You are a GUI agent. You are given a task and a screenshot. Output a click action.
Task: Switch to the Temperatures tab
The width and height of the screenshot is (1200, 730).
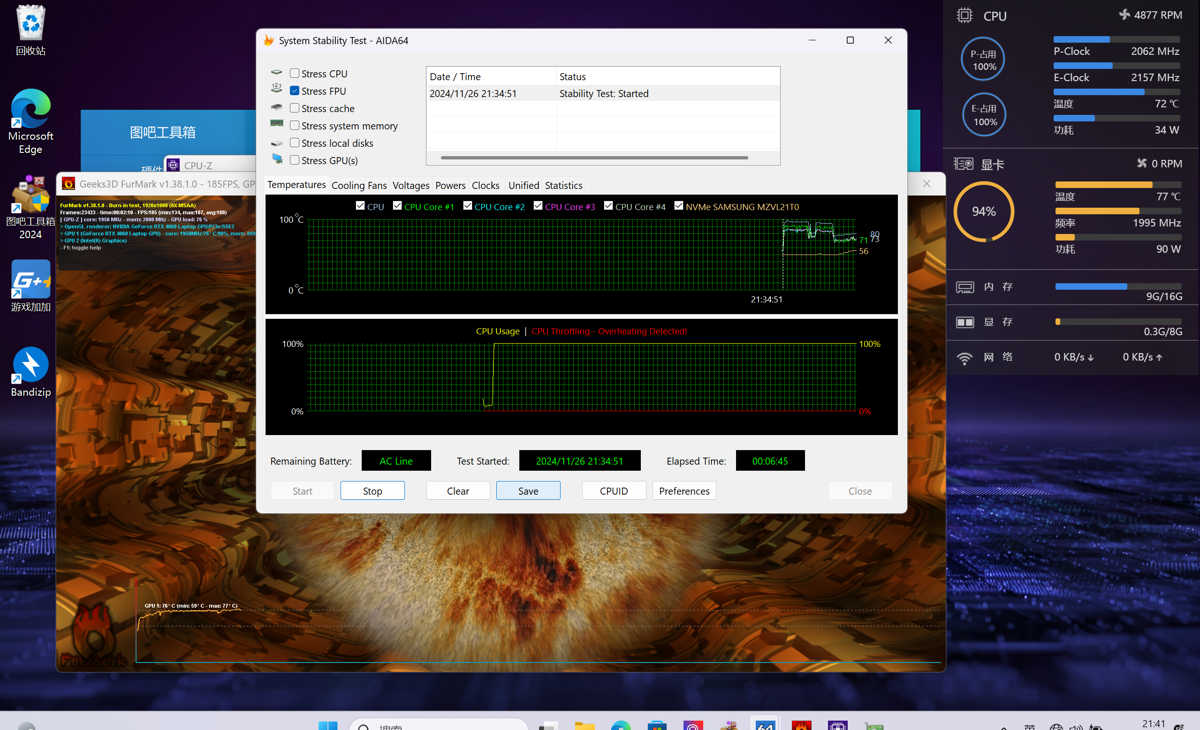pyautogui.click(x=297, y=185)
